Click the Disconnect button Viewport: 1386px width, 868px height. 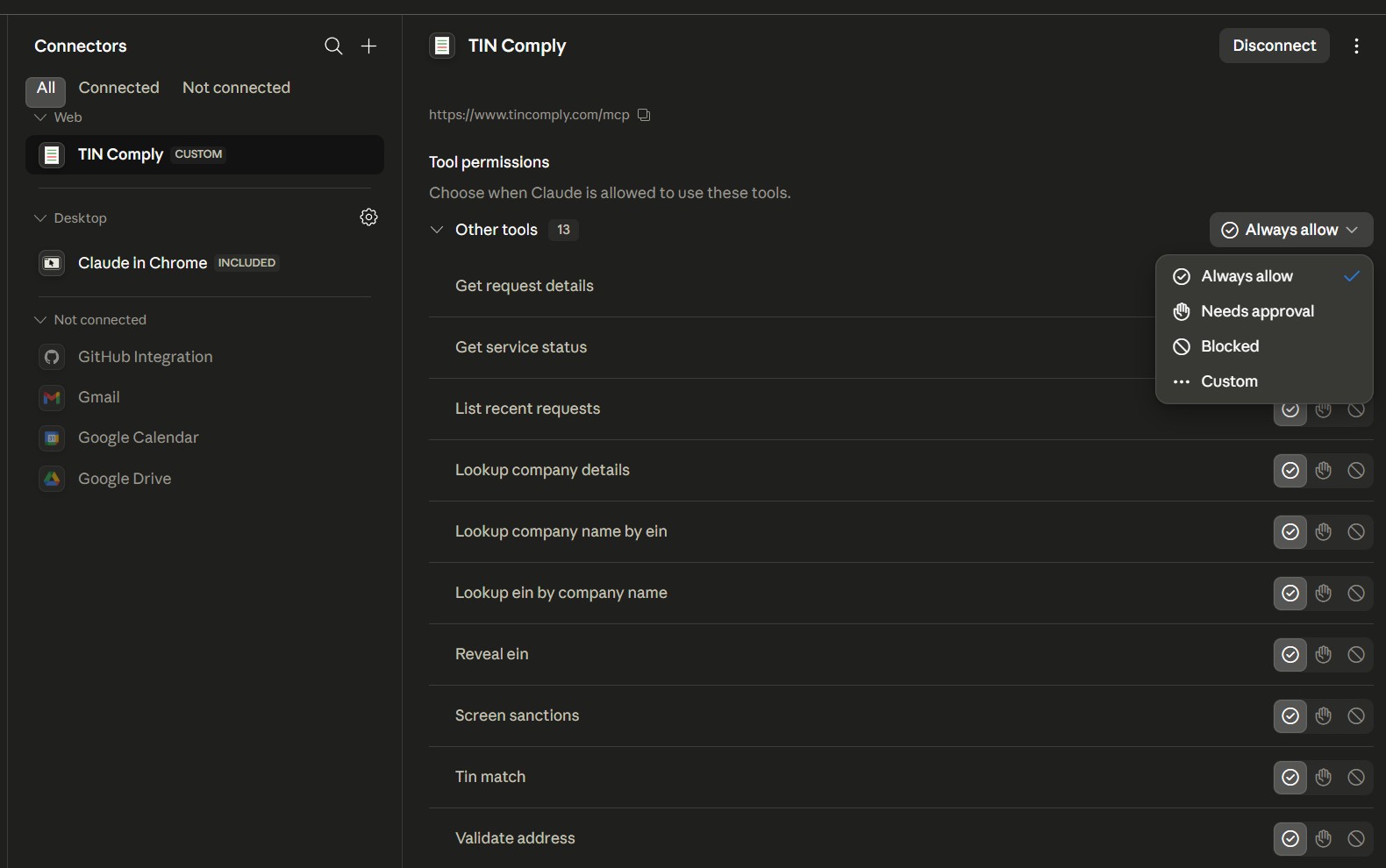1274,46
